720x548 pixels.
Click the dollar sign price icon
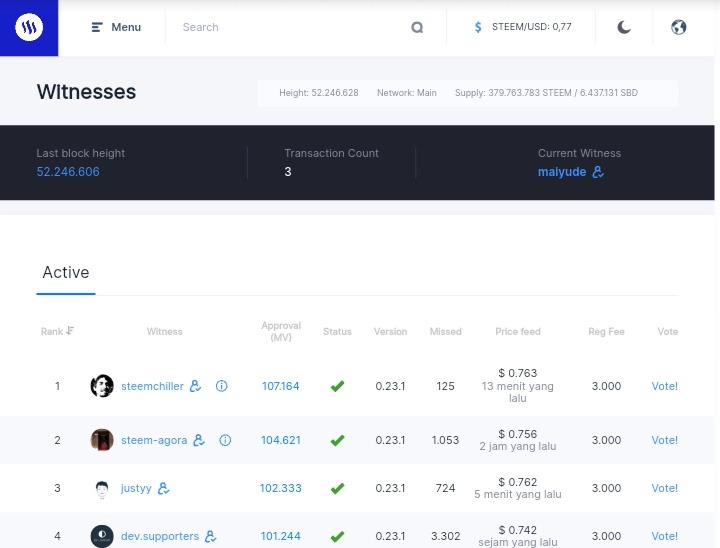[478, 27]
